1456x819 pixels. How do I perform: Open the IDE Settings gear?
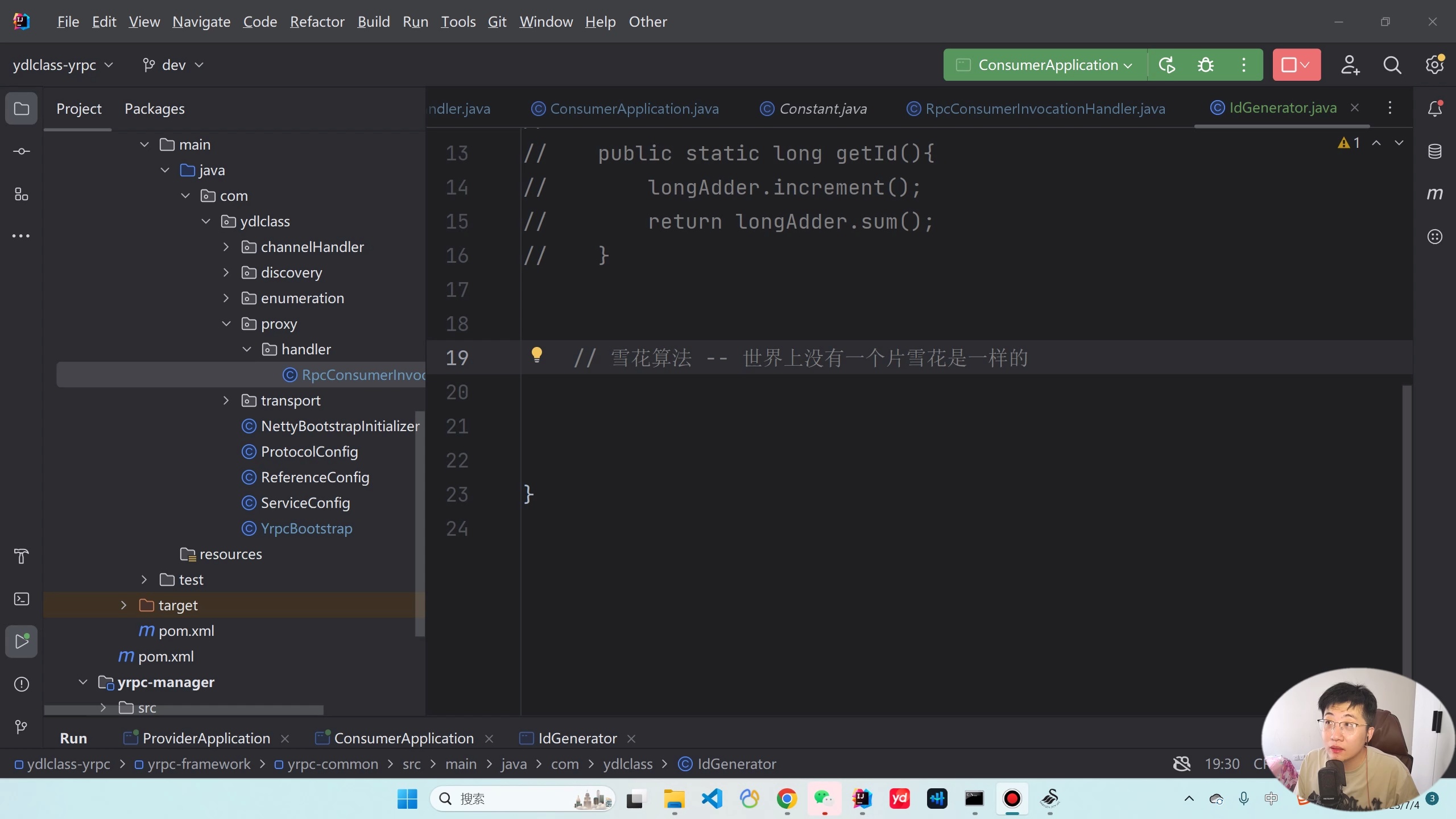click(1434, 64)
